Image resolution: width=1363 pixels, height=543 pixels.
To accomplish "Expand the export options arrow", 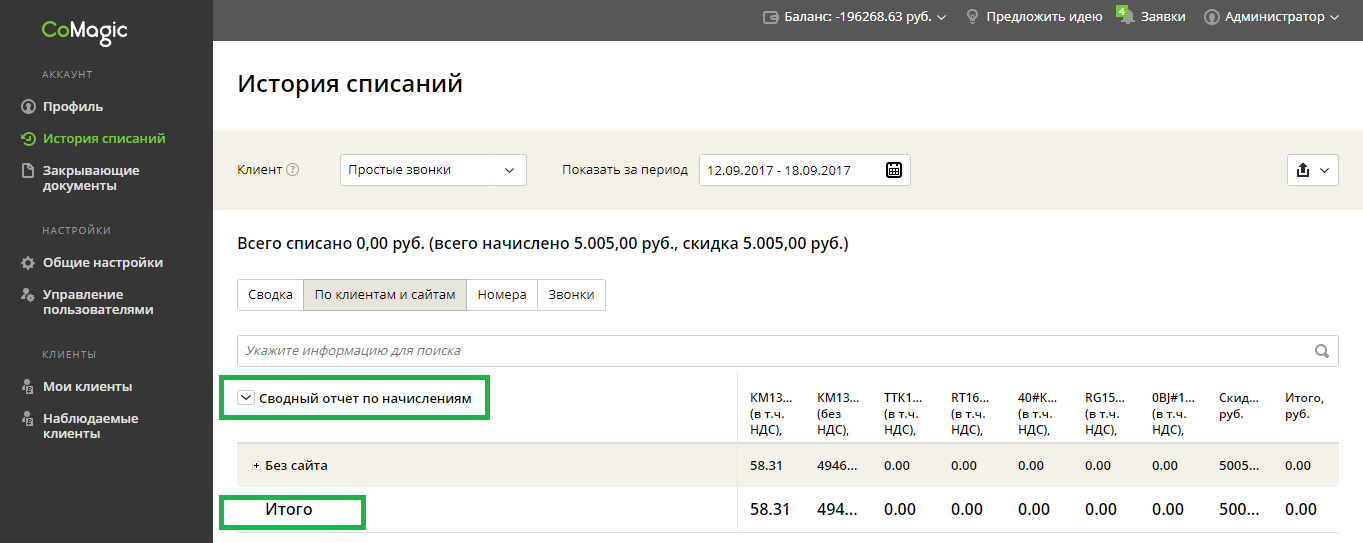I will pyautogui.click(x=1325, y=170).
